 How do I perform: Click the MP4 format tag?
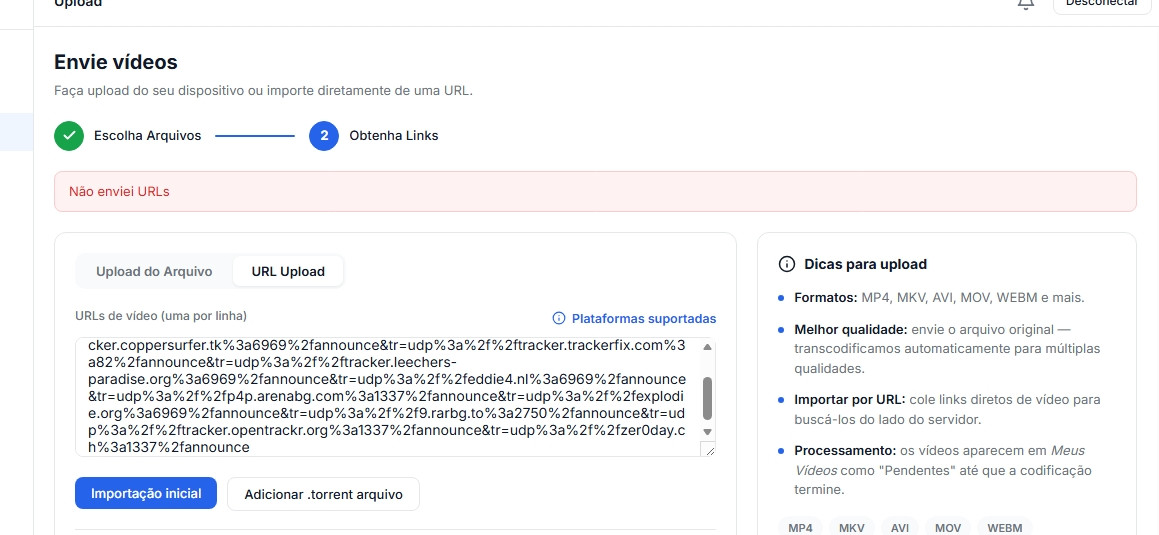click(800, 528)
